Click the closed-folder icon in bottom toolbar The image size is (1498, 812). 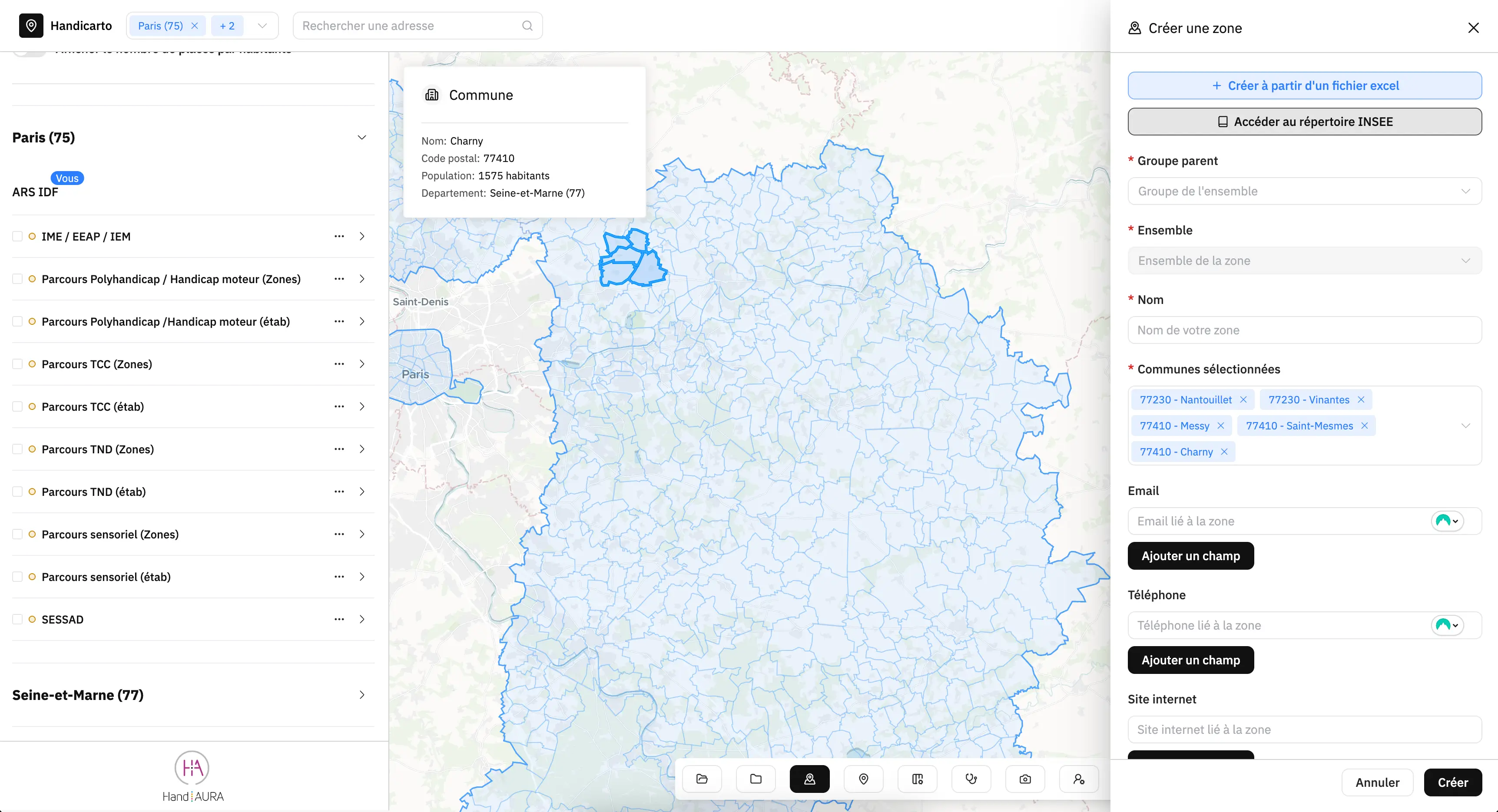pyautogui.click(x=756, y=779)
